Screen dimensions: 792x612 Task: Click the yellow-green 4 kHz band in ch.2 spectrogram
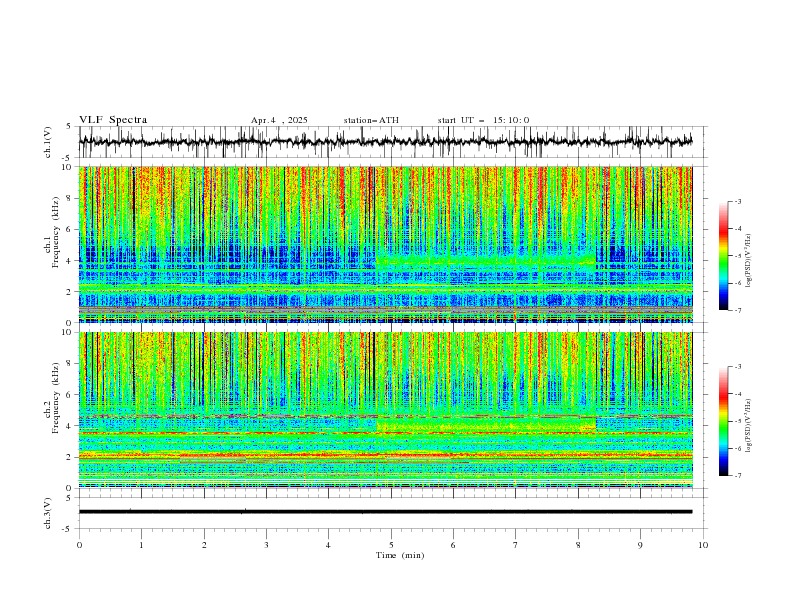(x=486, y=425)
